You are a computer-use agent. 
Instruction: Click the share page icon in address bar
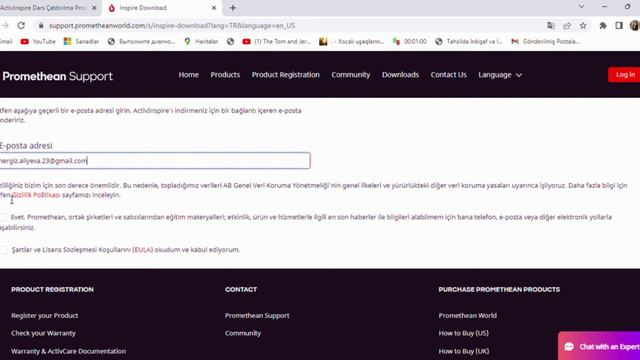click(567, 26)
